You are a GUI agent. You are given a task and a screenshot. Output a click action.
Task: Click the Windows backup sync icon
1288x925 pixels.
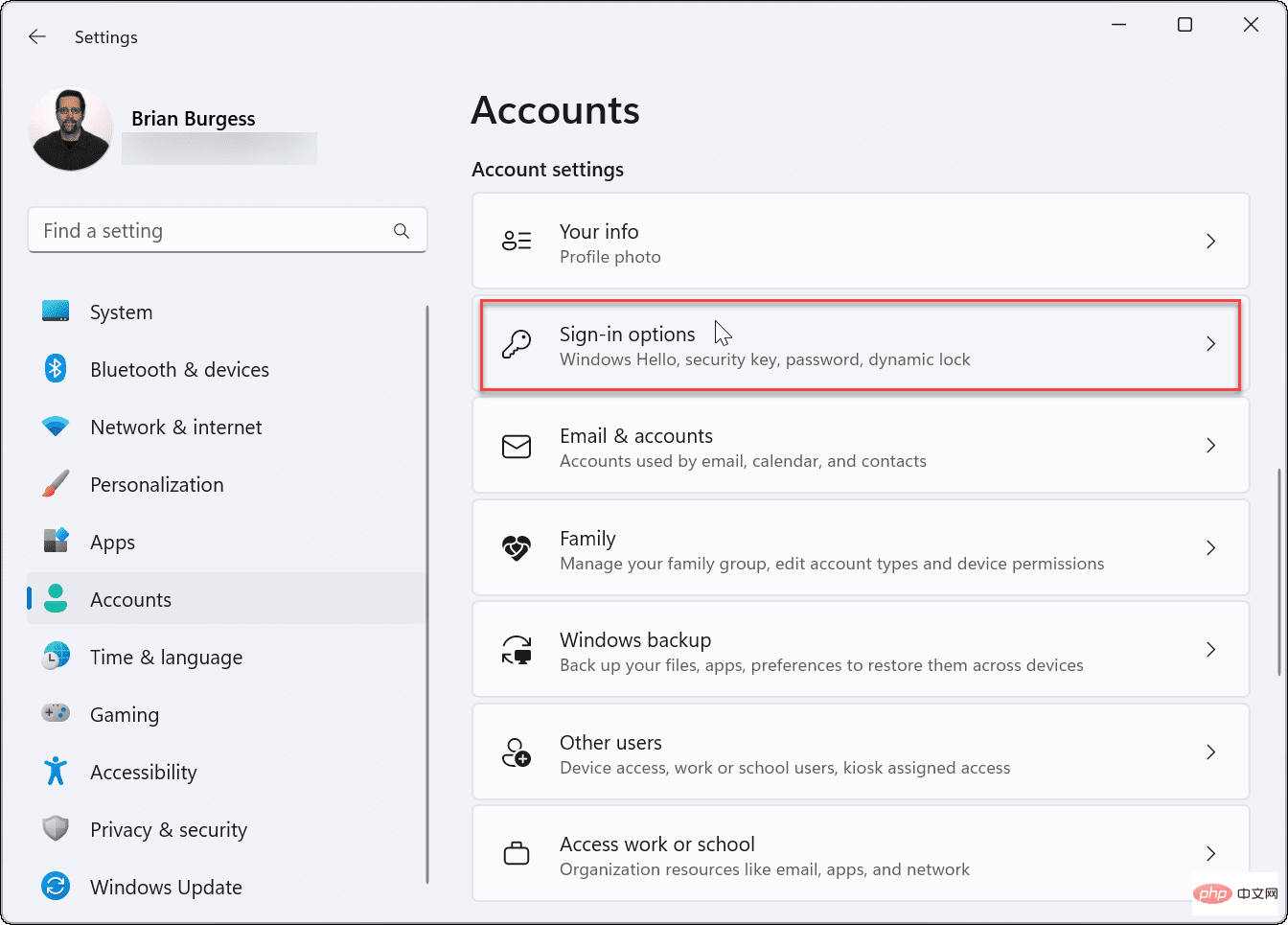517,650
